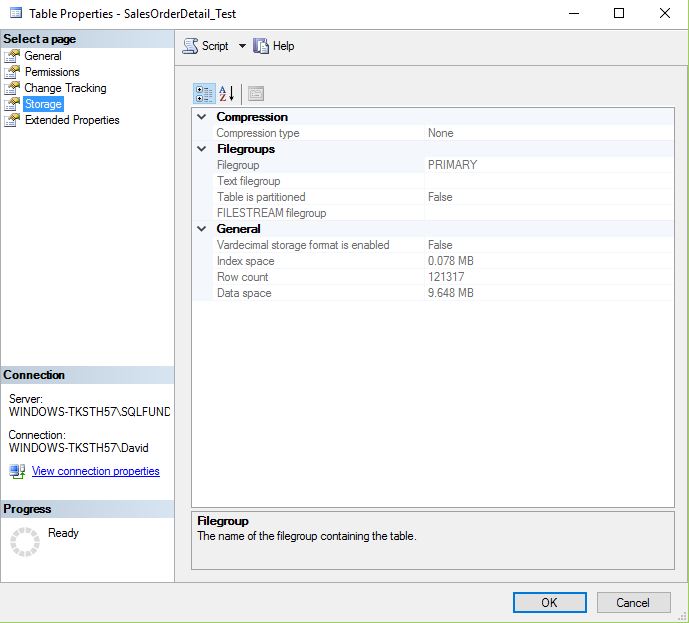This screenshot has width=689, height=623.
Task: Open the Script dropdown arrow
Action: point(242,46)
